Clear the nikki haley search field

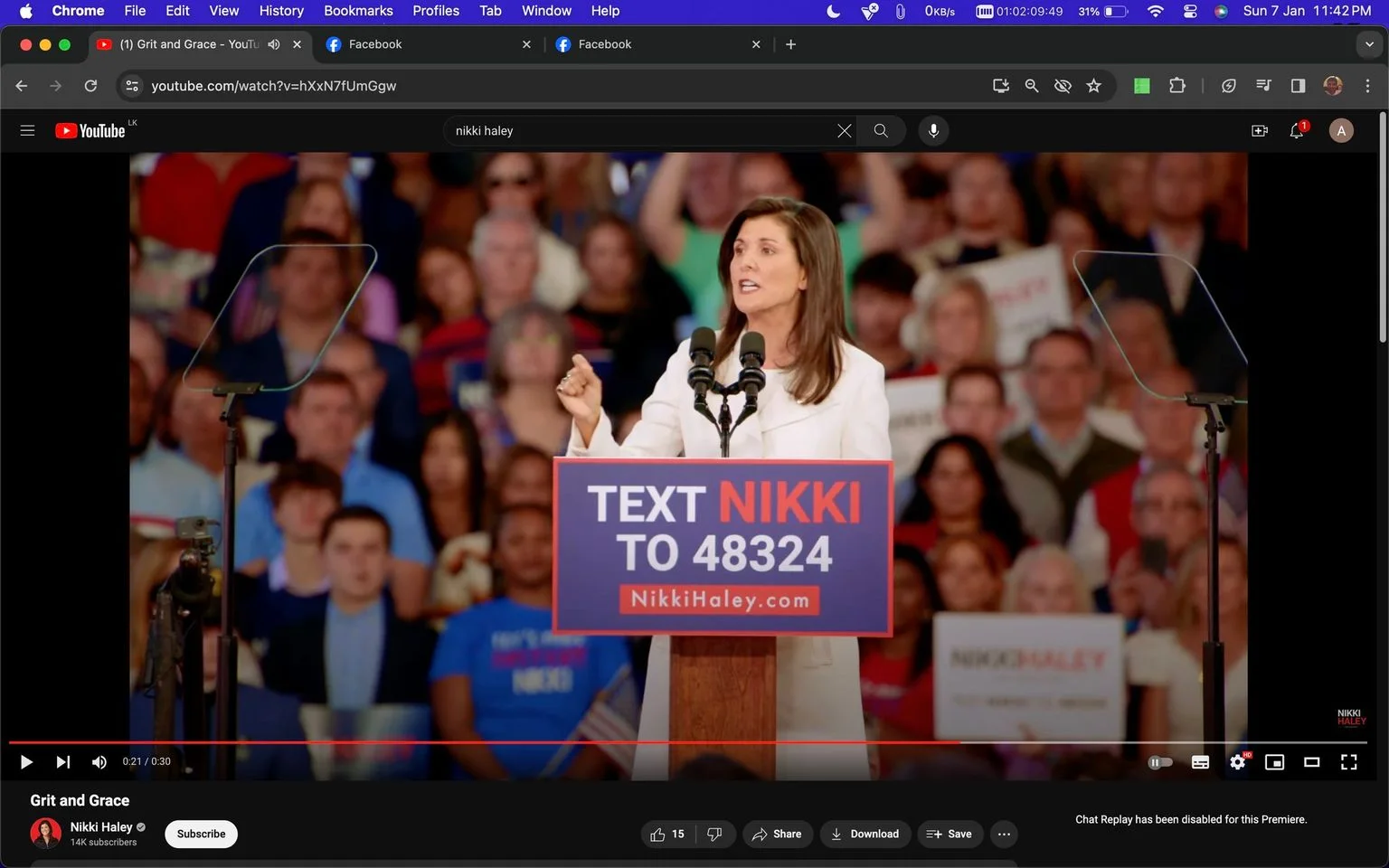pyautogui.click(x=844, y=131)
